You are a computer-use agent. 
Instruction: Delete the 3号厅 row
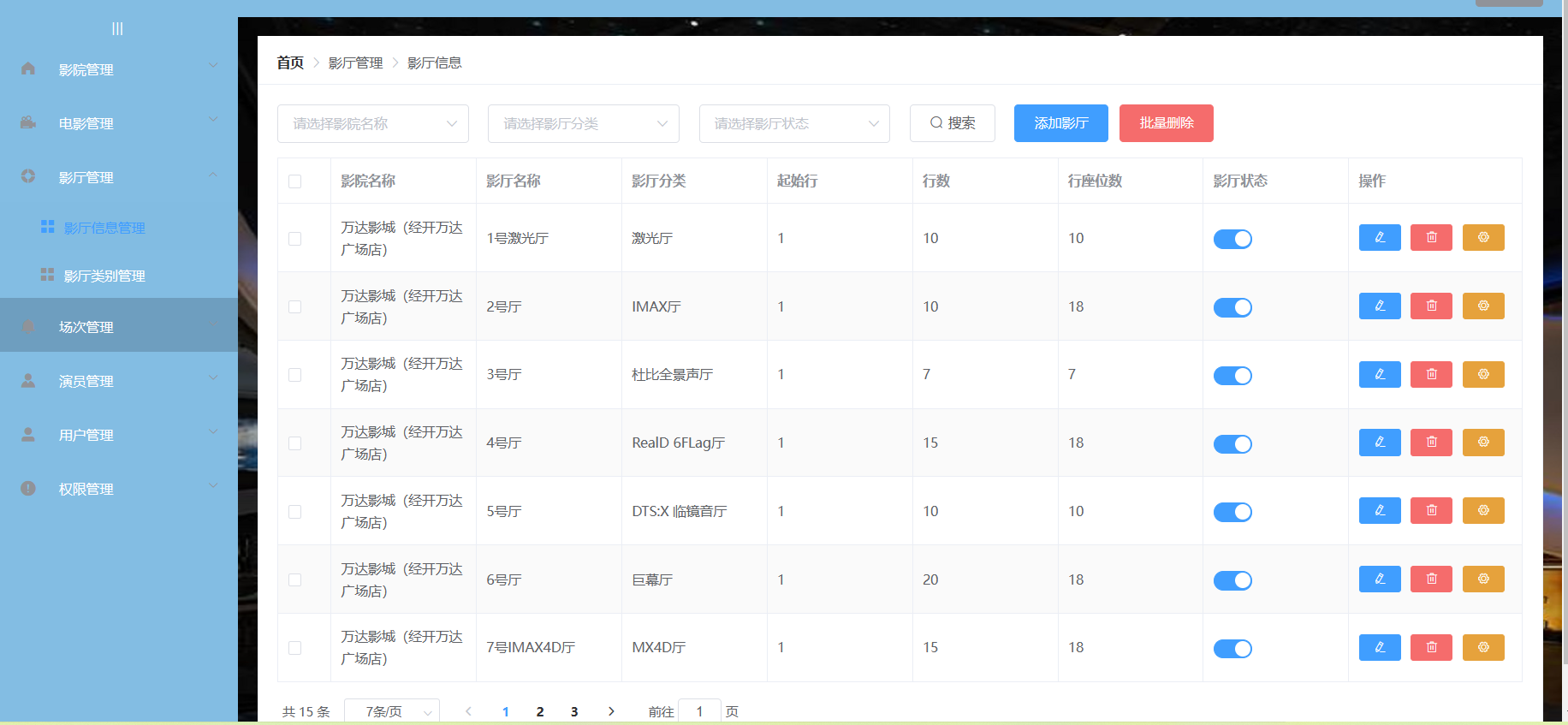coord(1431,374)
